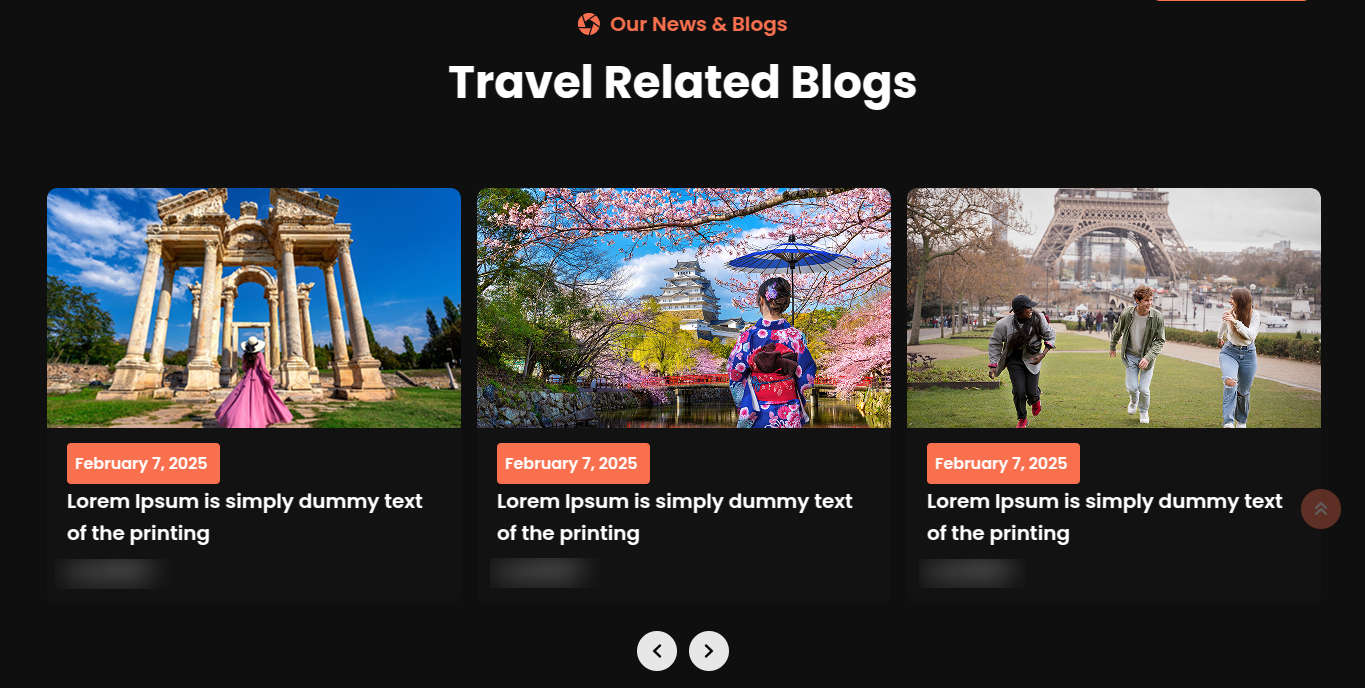1365x688 pixels.
Task: Click the date badge under the Eiffel Tower photo
Action: (x=1003, y=463)
